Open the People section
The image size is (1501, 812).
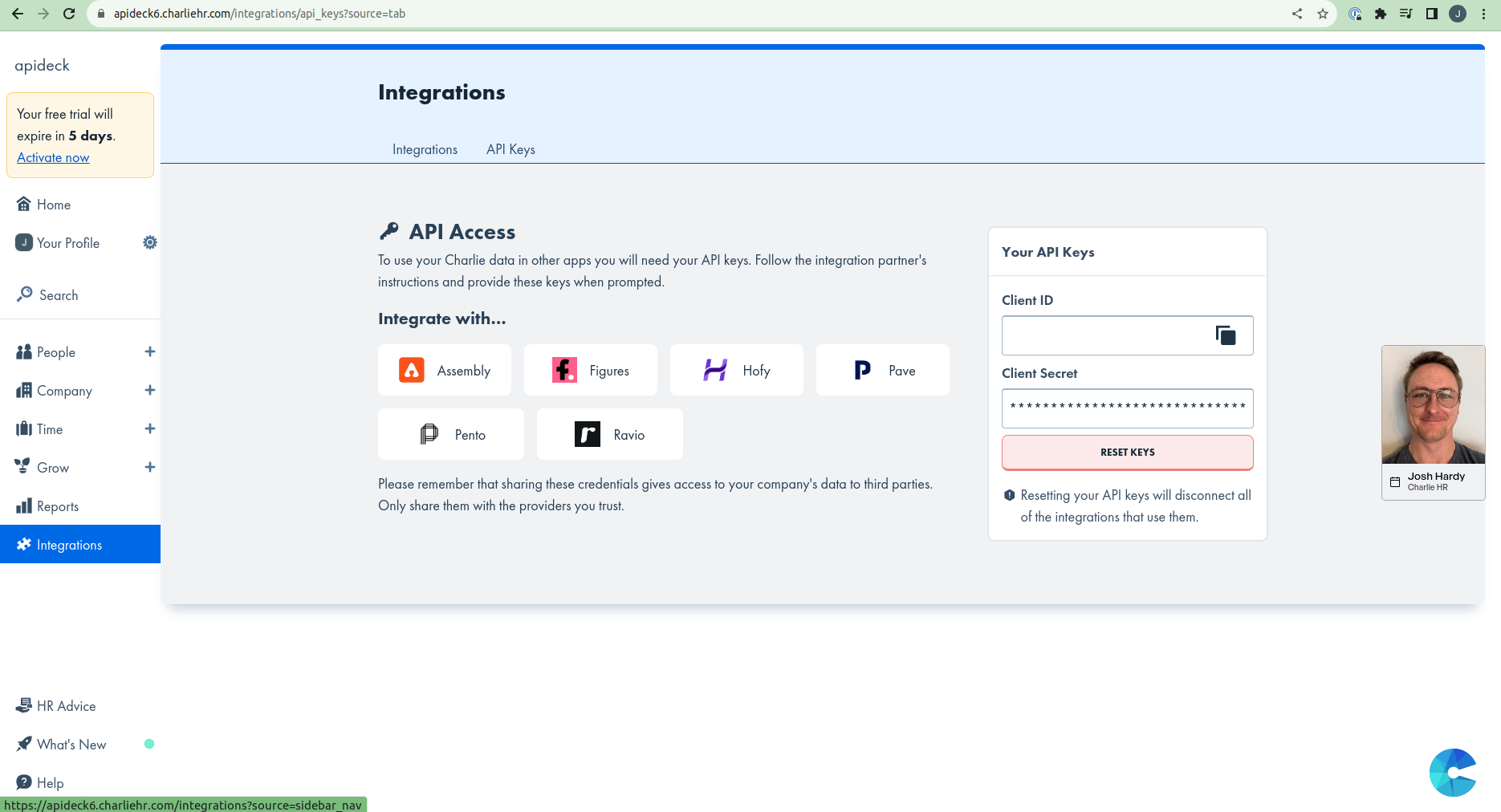(56, 352)
